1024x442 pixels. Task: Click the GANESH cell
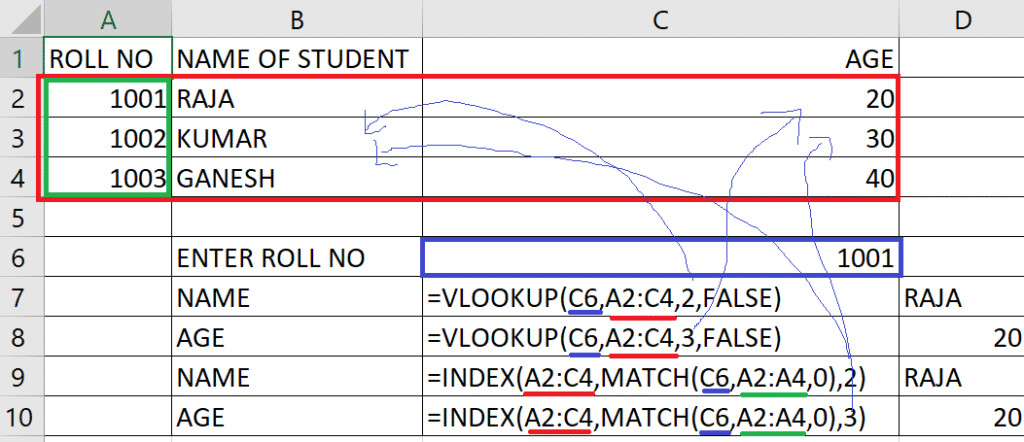click(297, 178)
